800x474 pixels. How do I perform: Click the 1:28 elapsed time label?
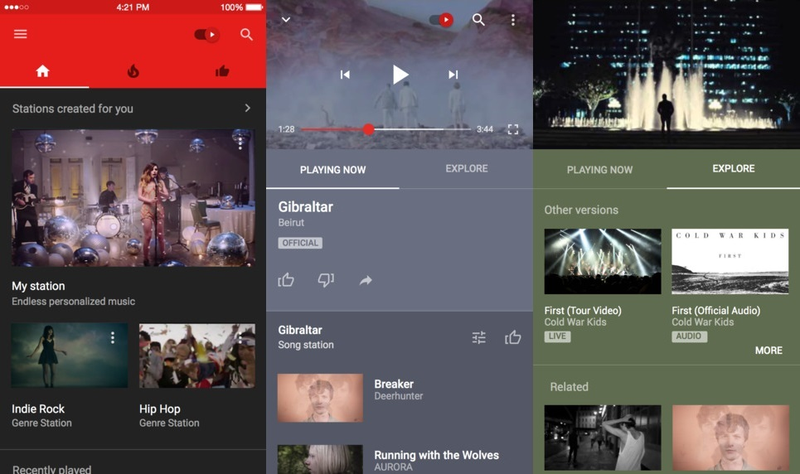click(x=286, y=130)
